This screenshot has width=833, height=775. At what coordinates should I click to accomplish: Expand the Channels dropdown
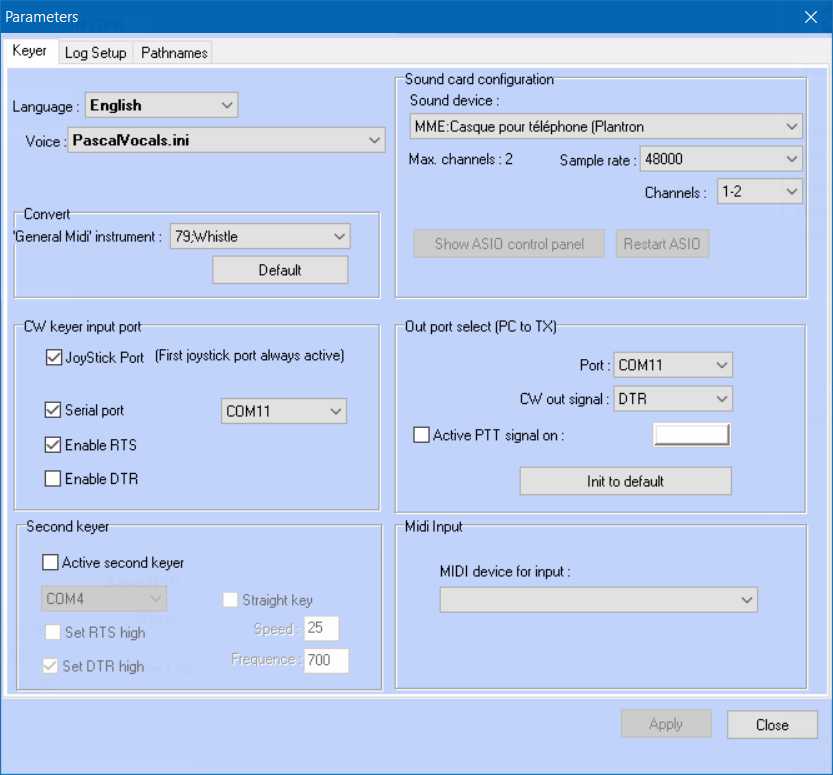[760, 192]
